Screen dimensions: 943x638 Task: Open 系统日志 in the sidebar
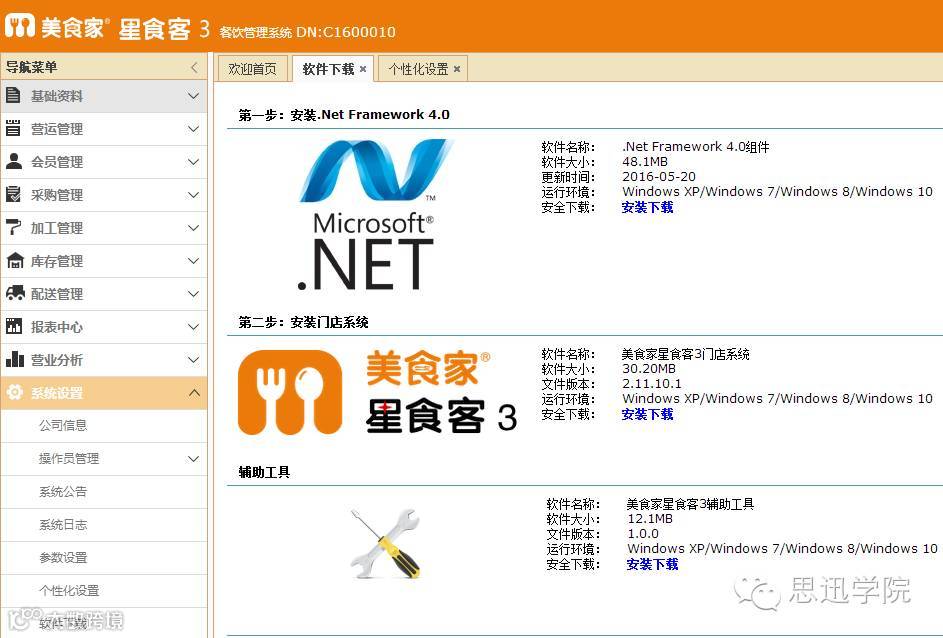coord(63,525)
